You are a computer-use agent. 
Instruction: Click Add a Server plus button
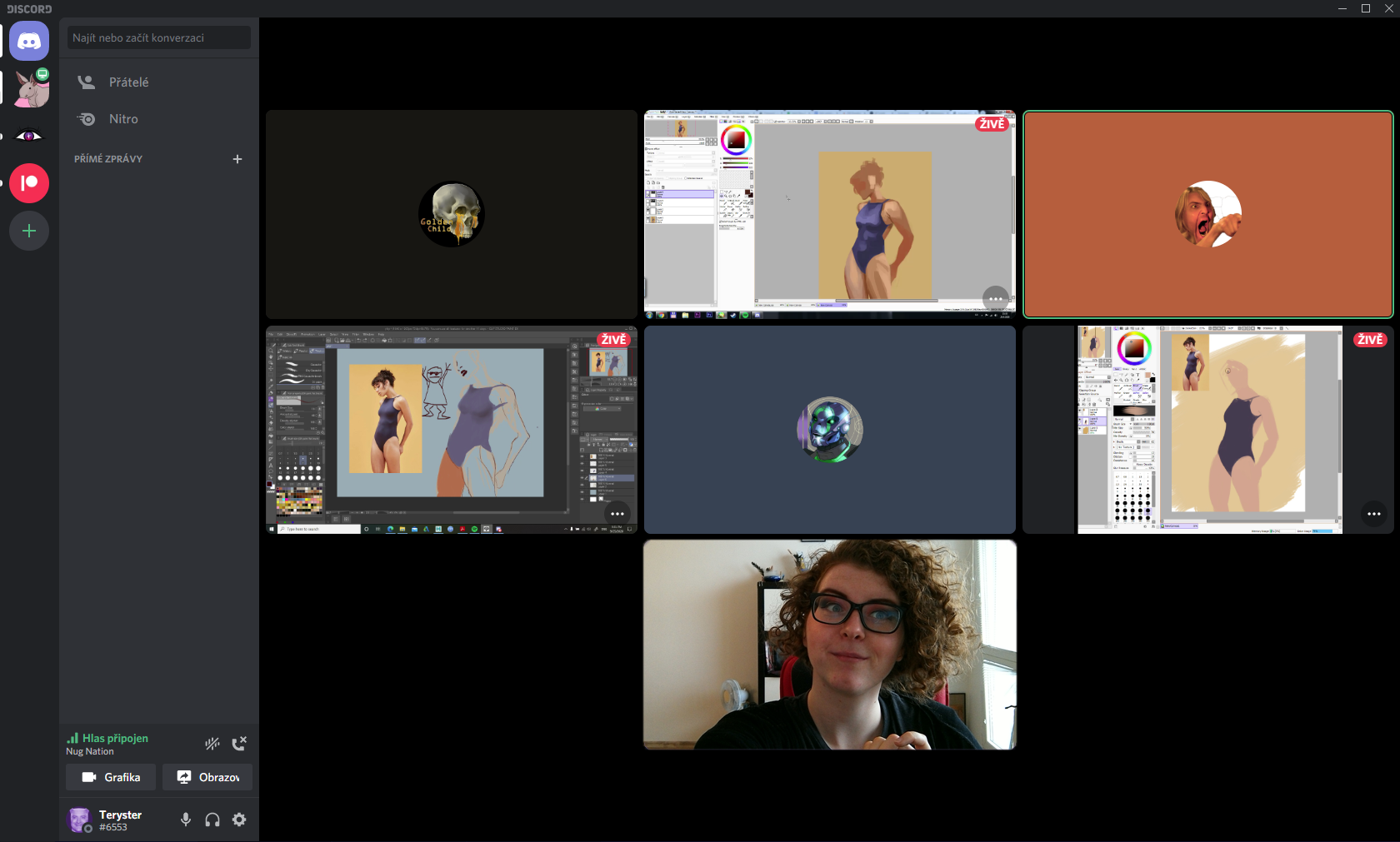(29, 231)
